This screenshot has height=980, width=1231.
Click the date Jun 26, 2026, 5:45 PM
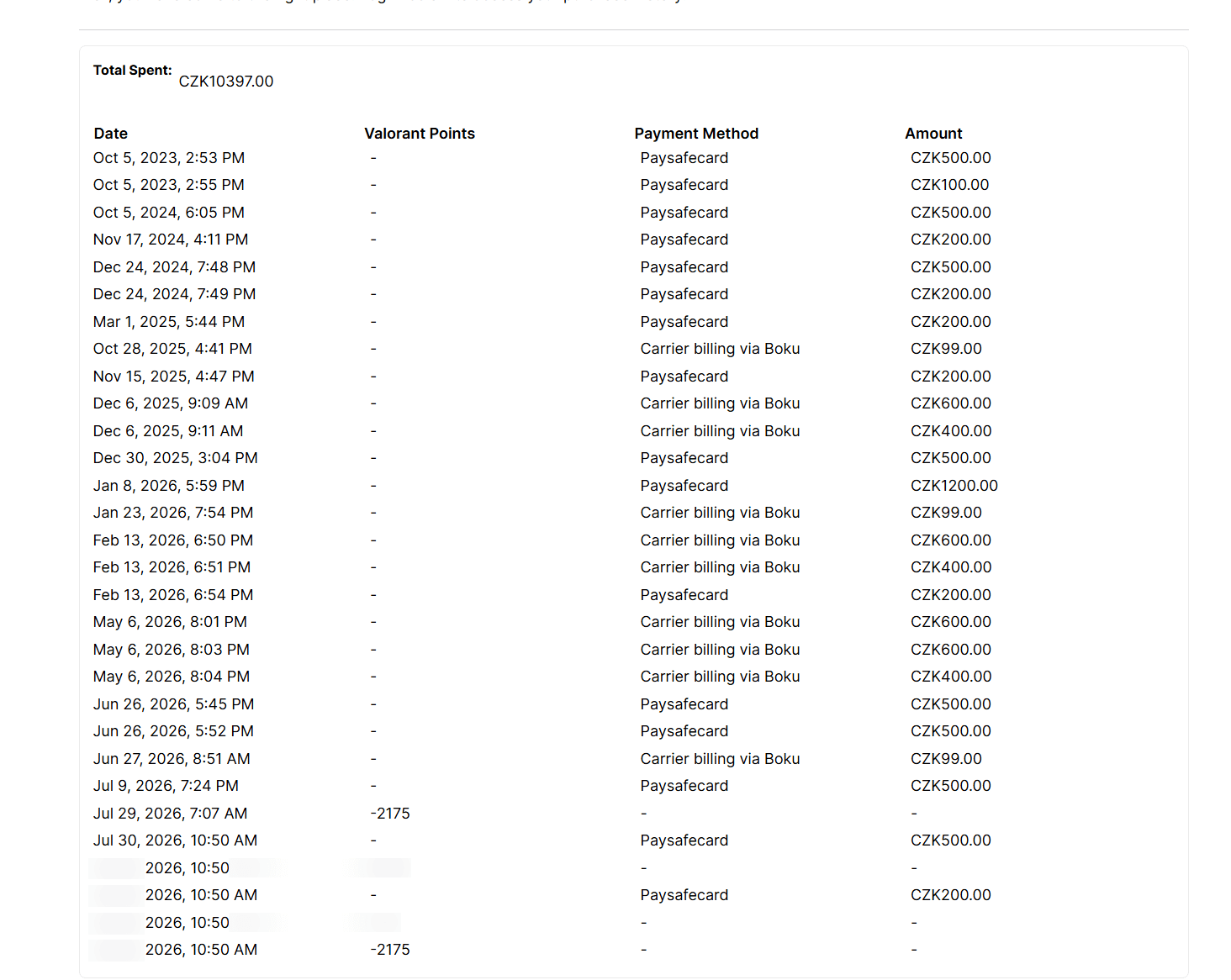pyautogui.click(x=174, y=704)
